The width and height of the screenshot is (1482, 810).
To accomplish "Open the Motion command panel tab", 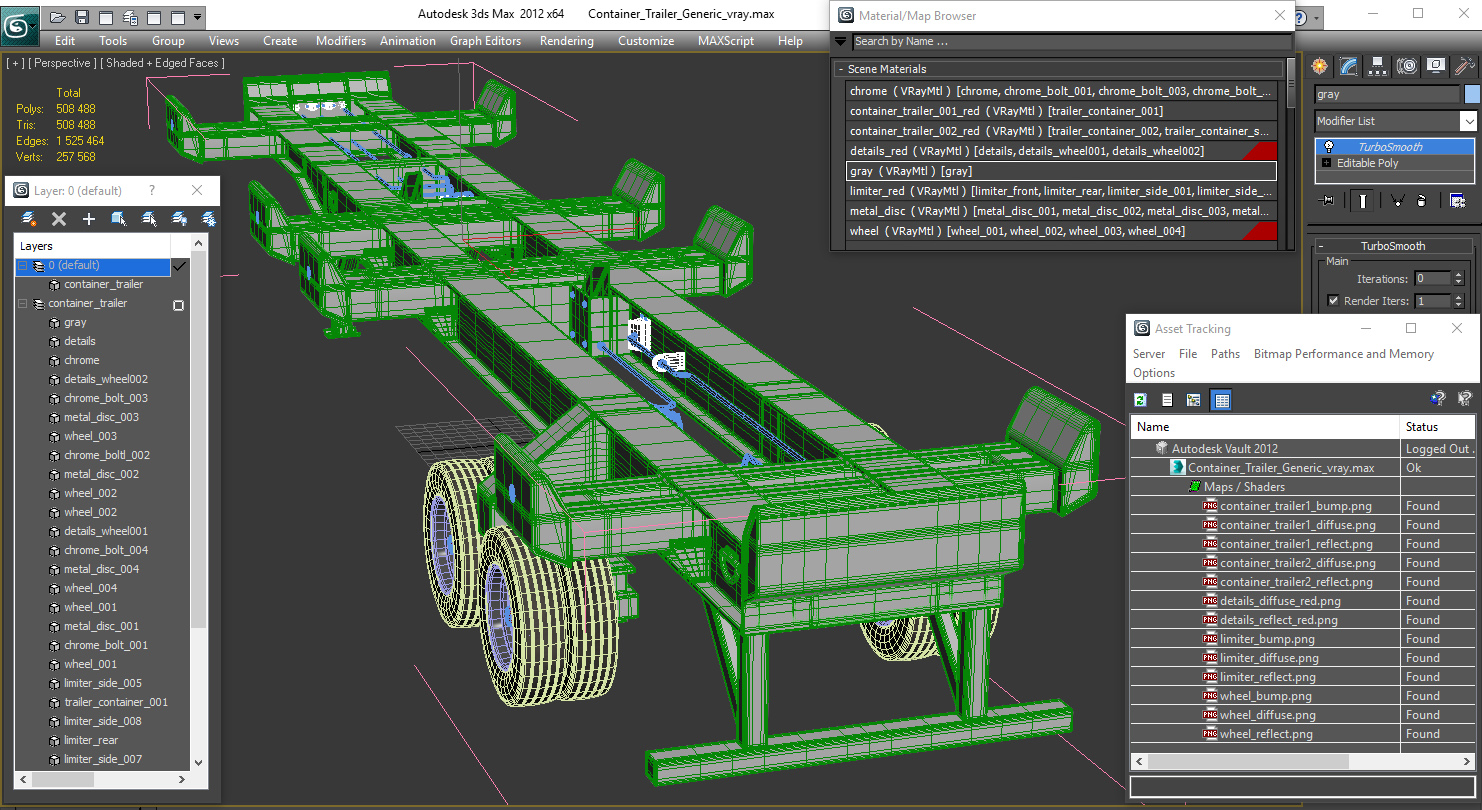I will 1407,66.
